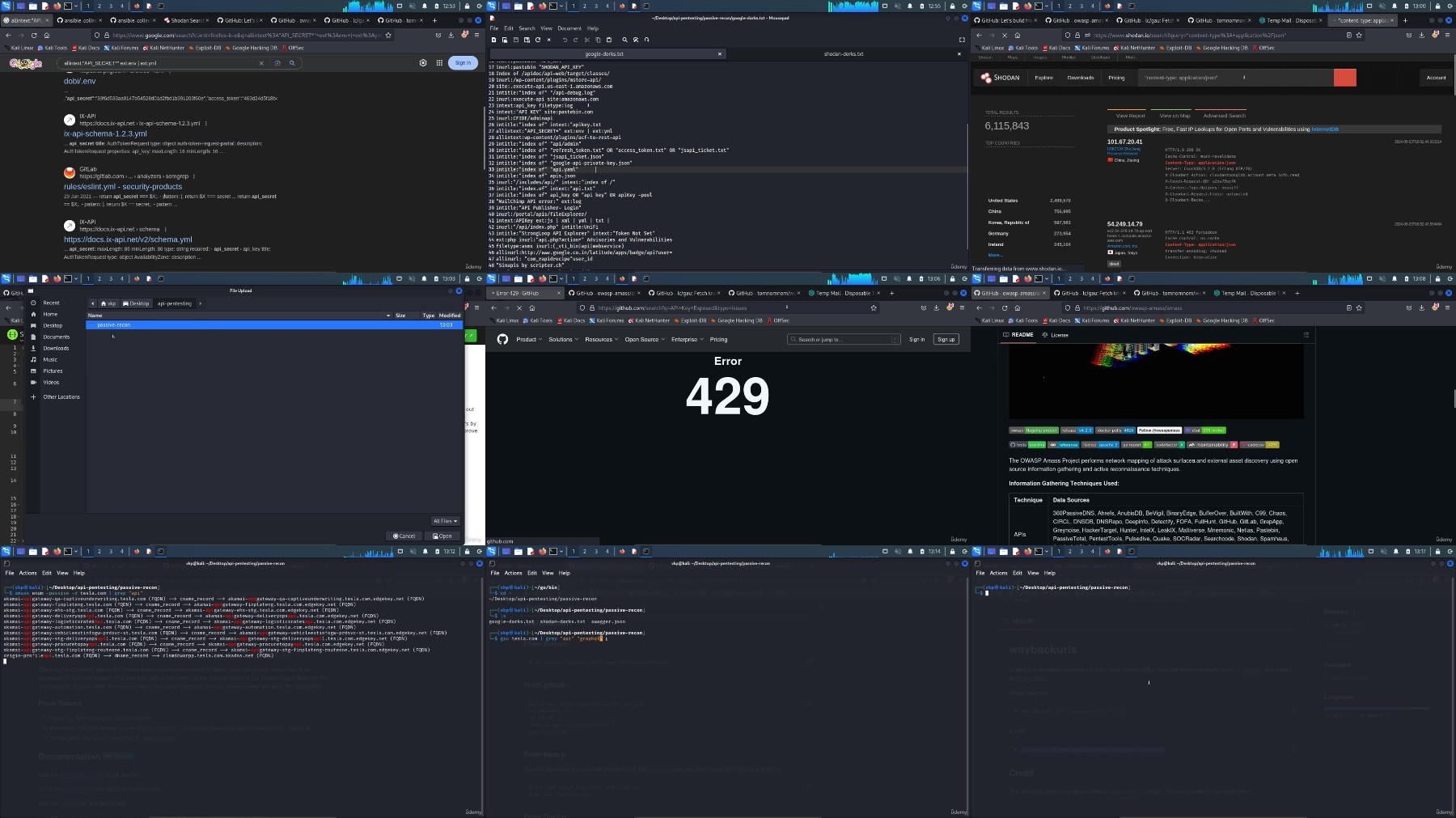Click the red Shodan search button
Viewport: 1456px width, 818px height.
pyautogui.click(x=1344, y=78)
